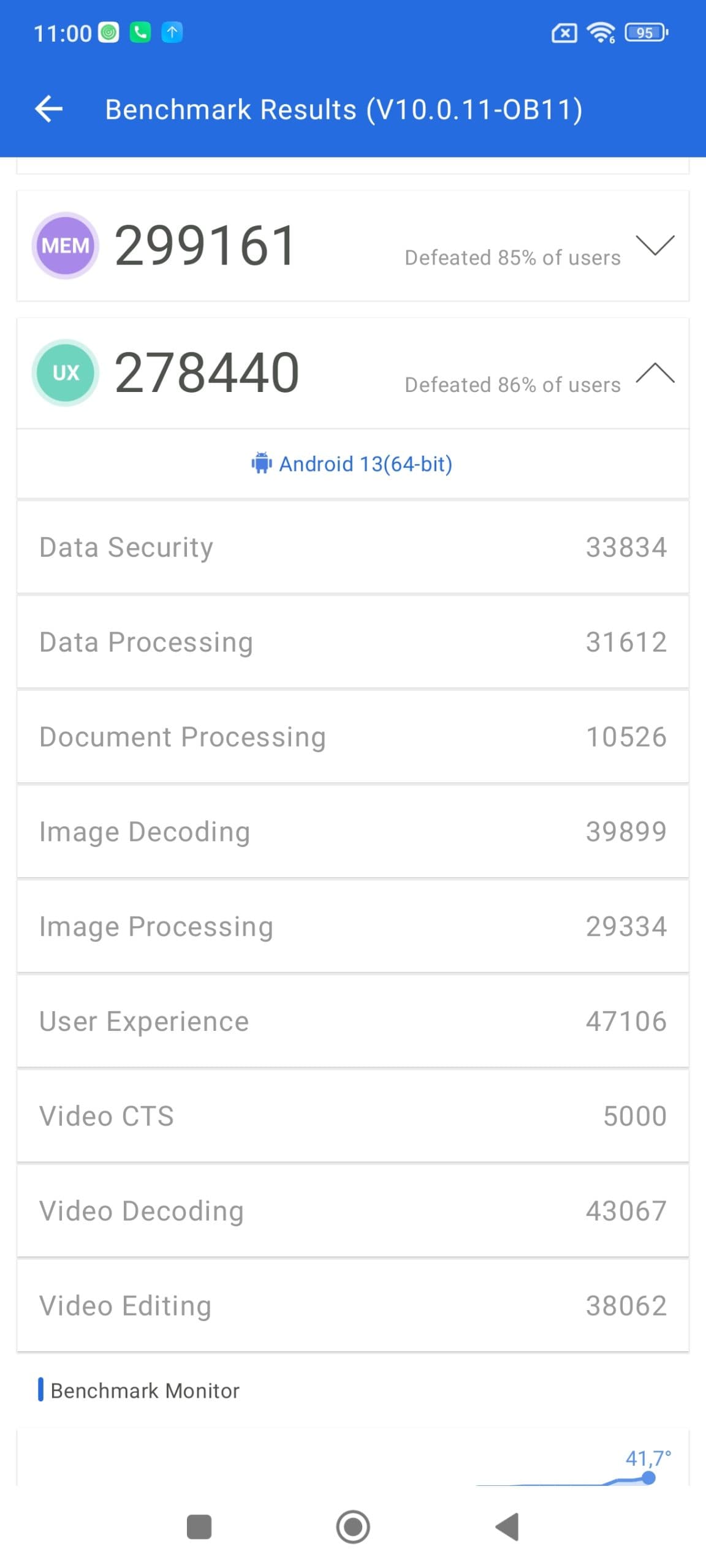Viewport: 706px width, 1568px height.
Task: Select the Video Editing score row
Action: pyautogui.click(x=353, y=1305)
